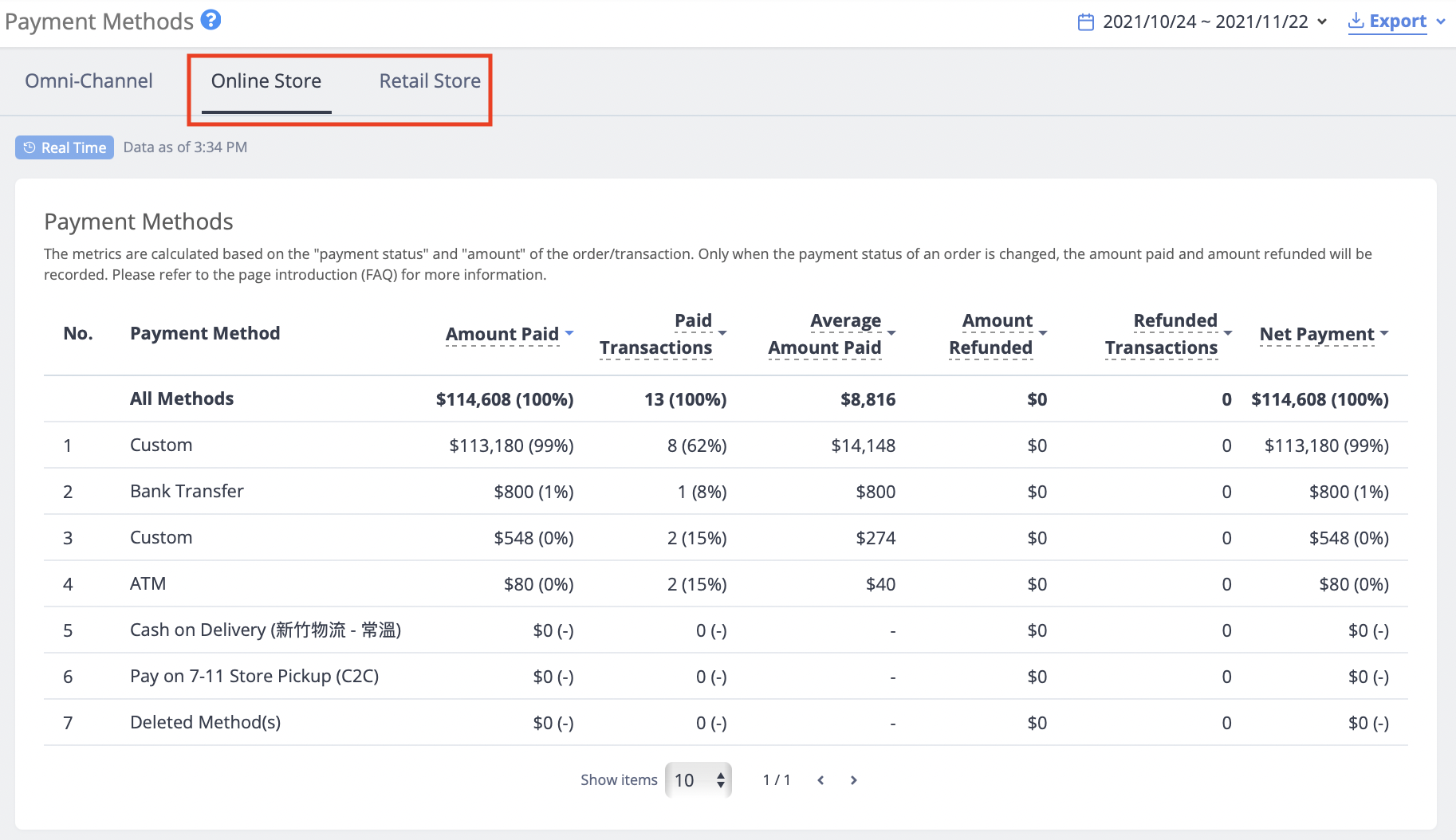The image size is (1456, 840).
Task: Click the $80 (0%) Amount Paid cell
Action: (x=539, y=584)
